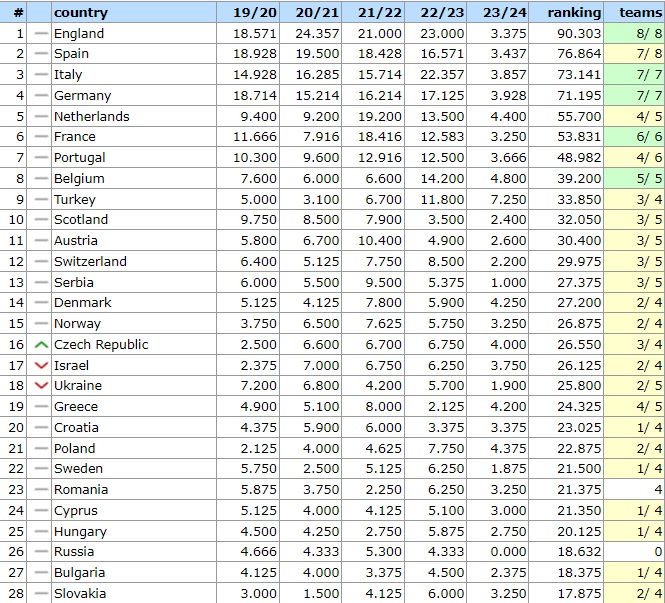Click Greece's ranking value 24.325

click(579, 407)
